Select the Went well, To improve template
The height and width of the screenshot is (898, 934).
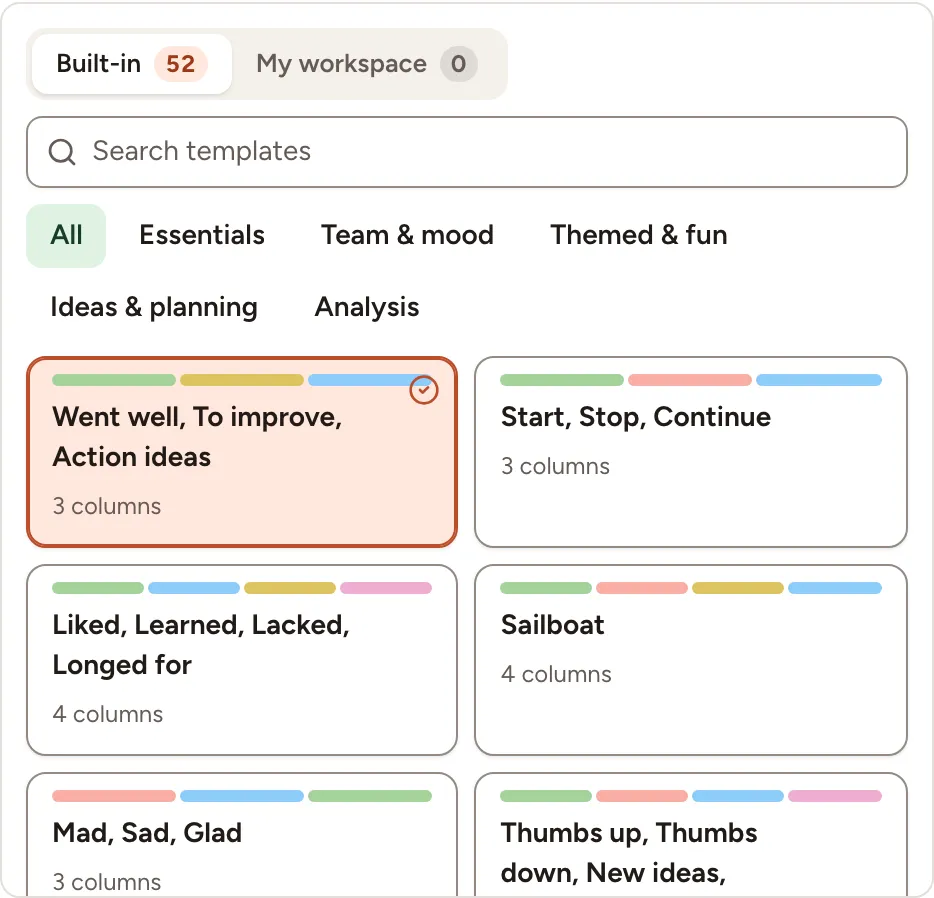tap(242, 452)
